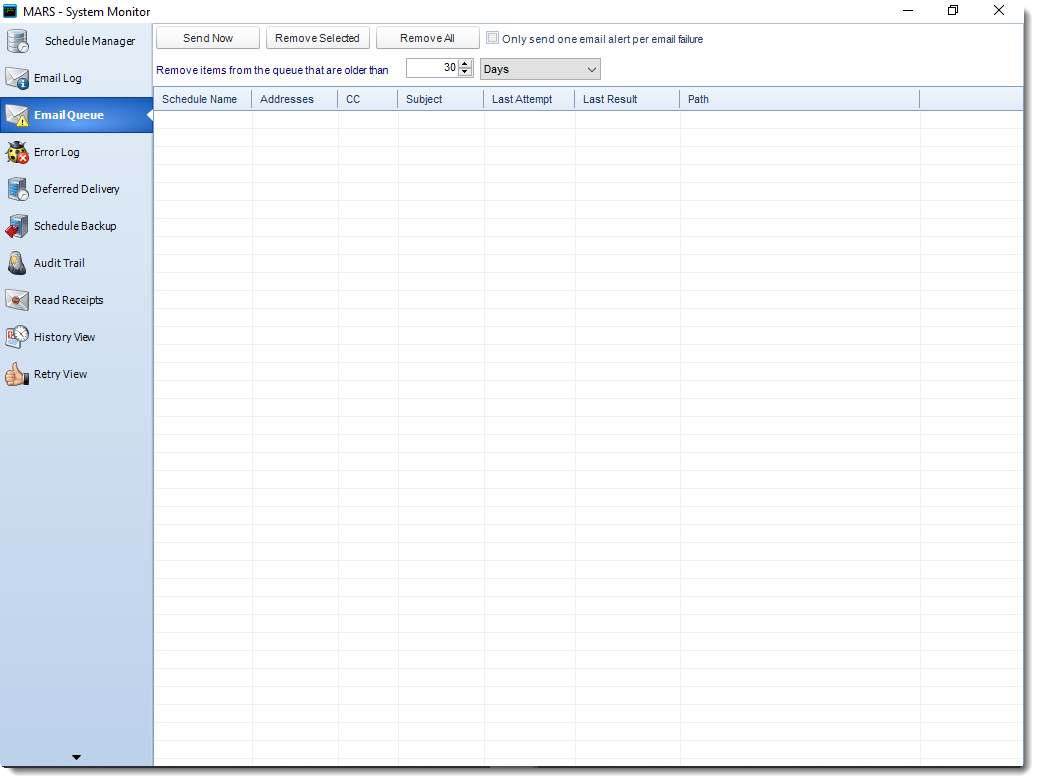Screen dimensions: 1039x783
Task: Select the Email Queue label
Action: (x=69, y=115)
